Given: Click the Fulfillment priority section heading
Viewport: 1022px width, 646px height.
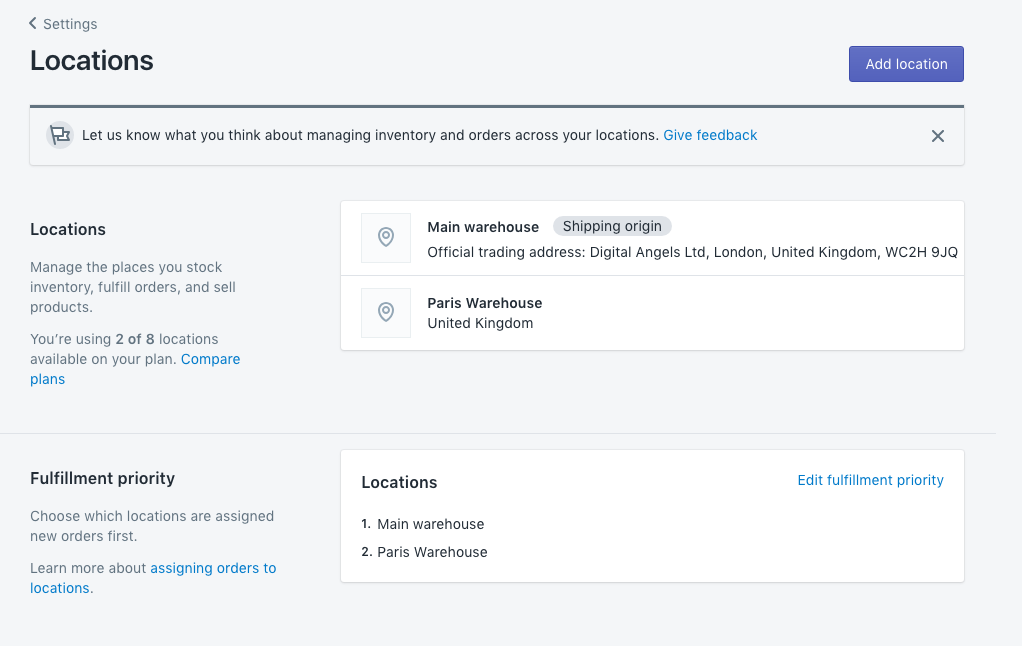Looking at the screenshot, I should pos(102,478).
